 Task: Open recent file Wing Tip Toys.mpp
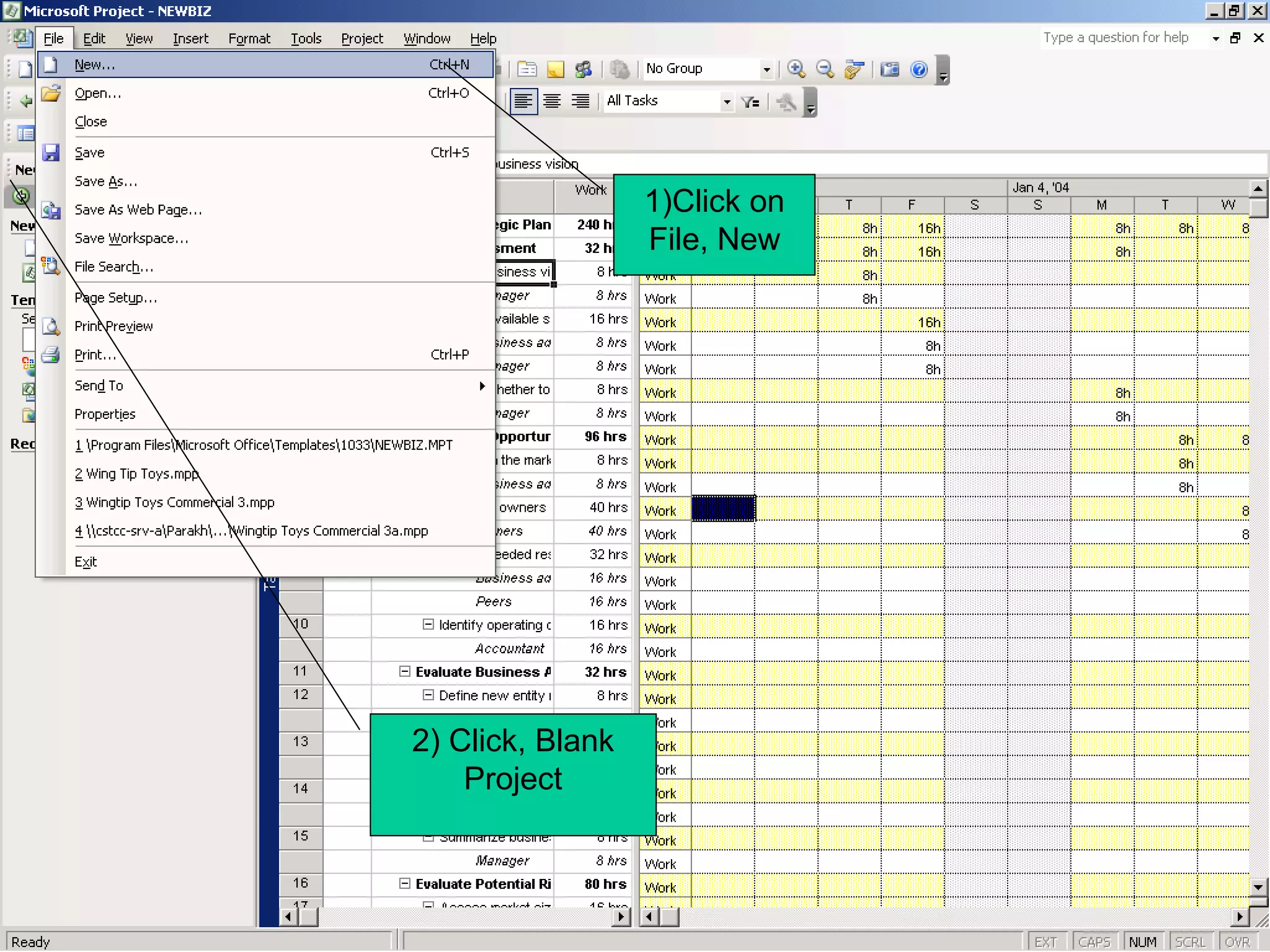[265, 474]
